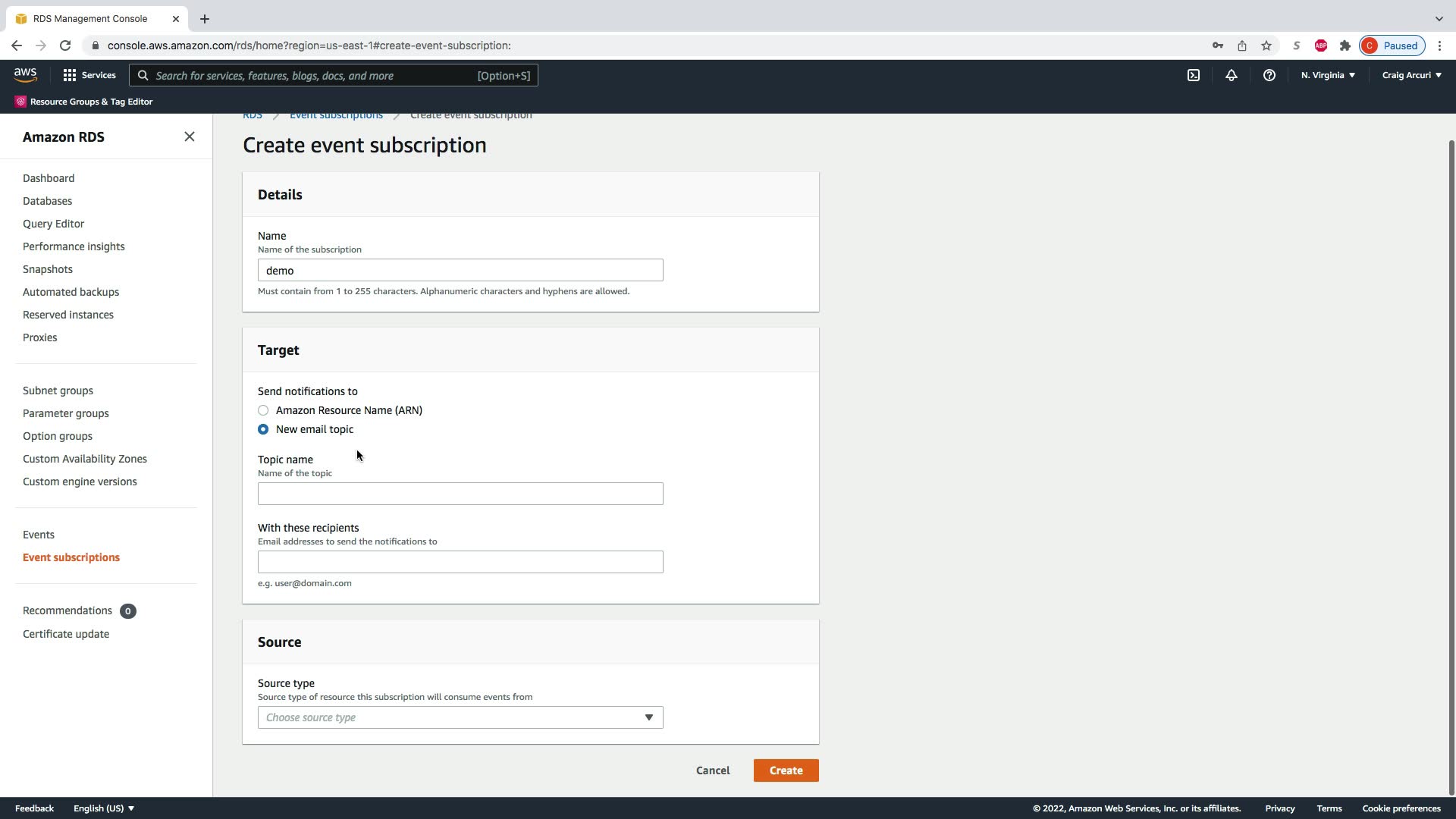
Task: Click the orange Create button
Action: click(x=786, y=770)
